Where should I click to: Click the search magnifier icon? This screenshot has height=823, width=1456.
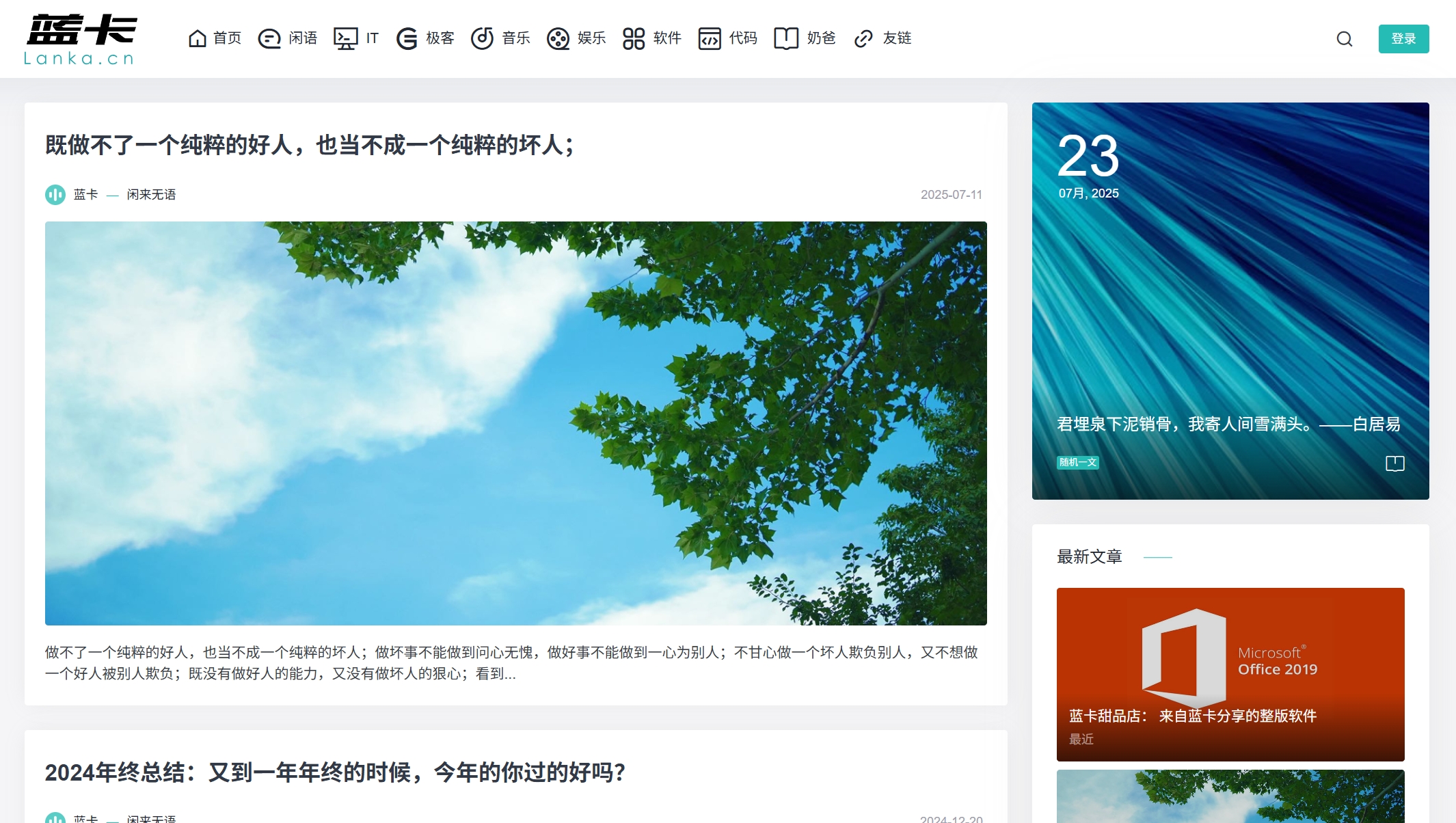pos(1344,39)
